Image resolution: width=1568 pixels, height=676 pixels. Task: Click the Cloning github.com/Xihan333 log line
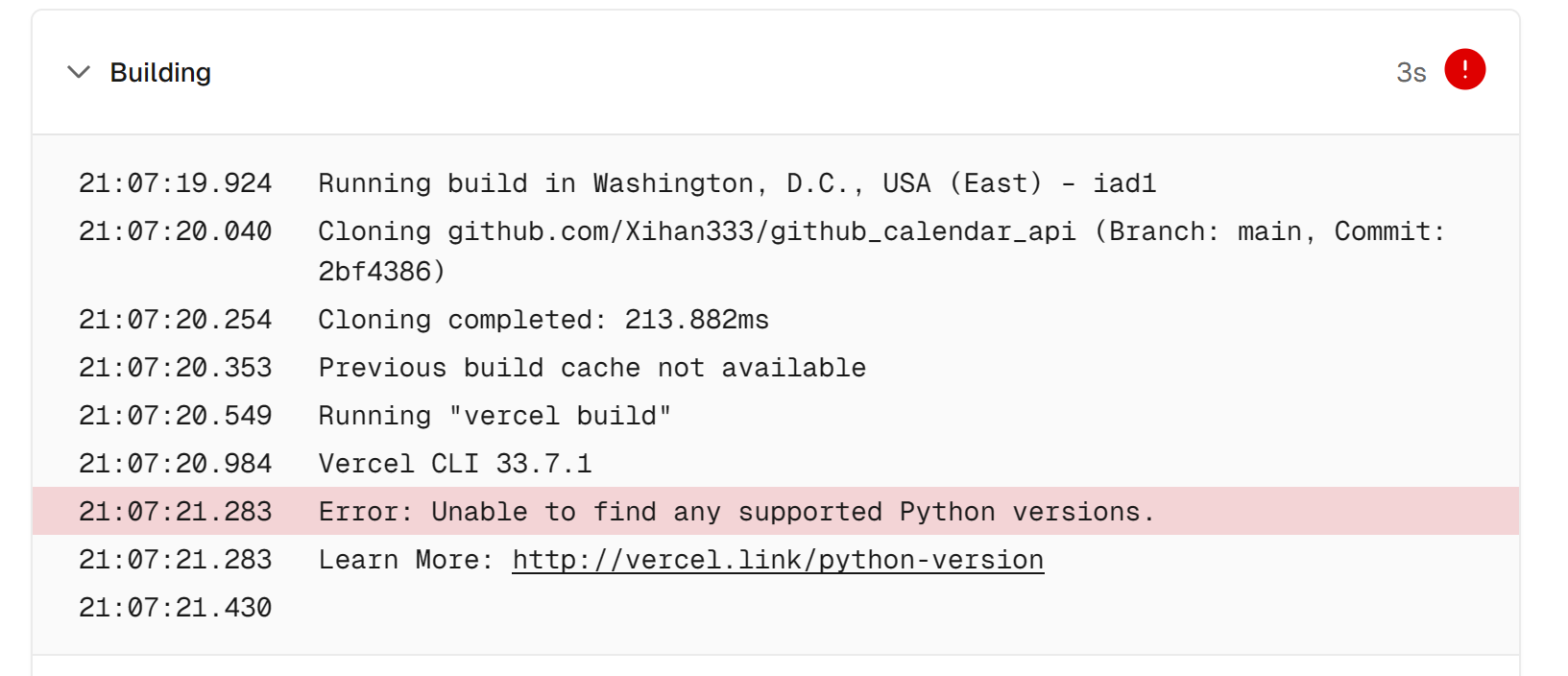(881, 251)
